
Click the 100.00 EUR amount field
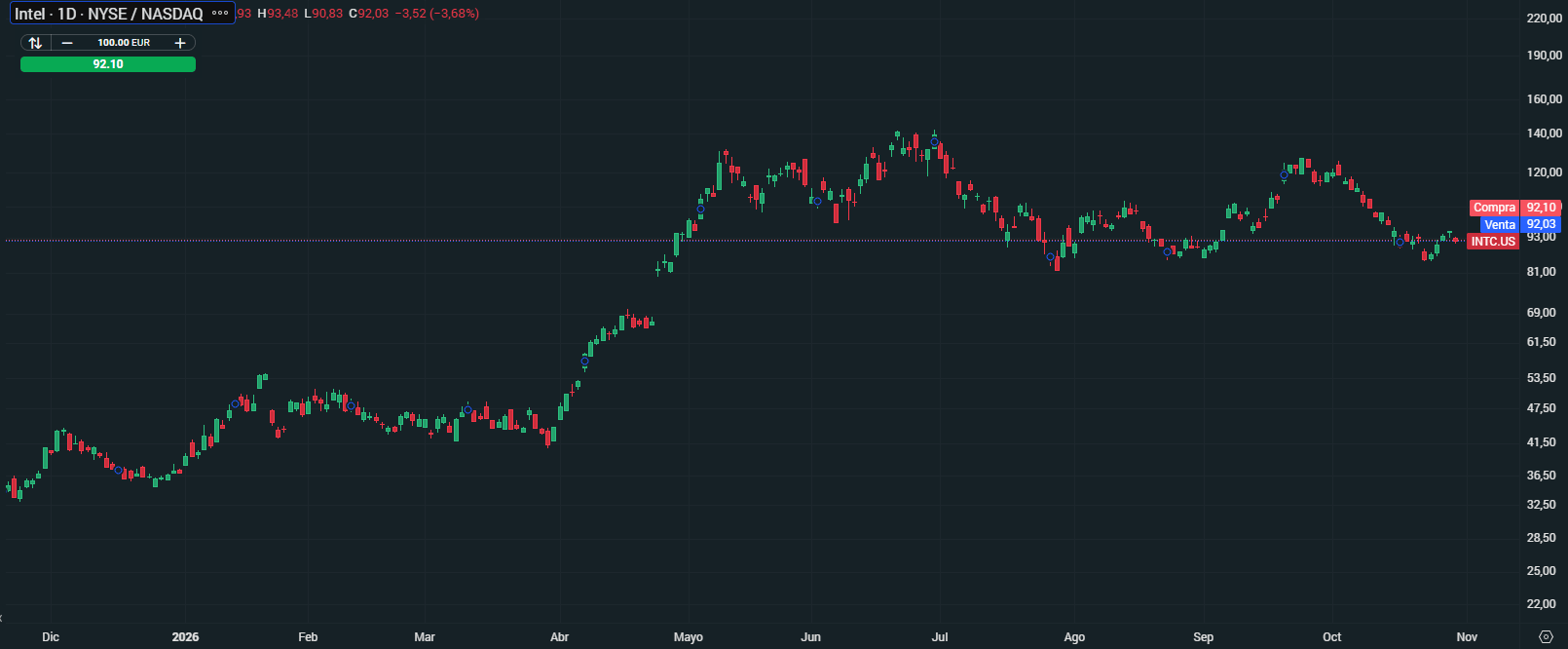(124, 43)
